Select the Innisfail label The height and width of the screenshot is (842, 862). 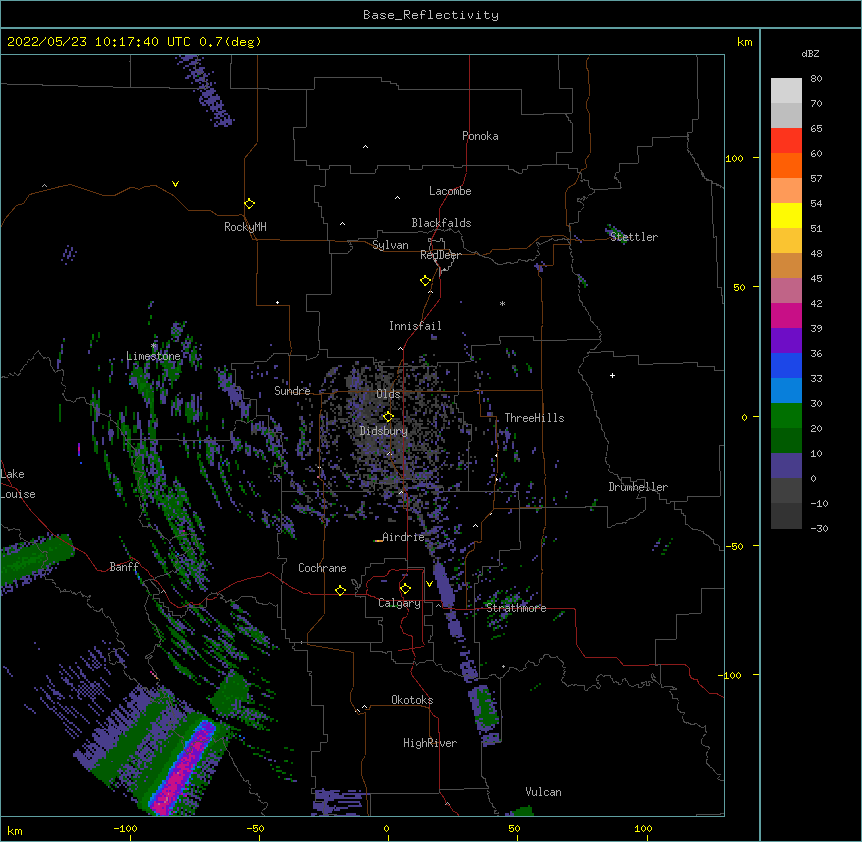click(415, 326)
